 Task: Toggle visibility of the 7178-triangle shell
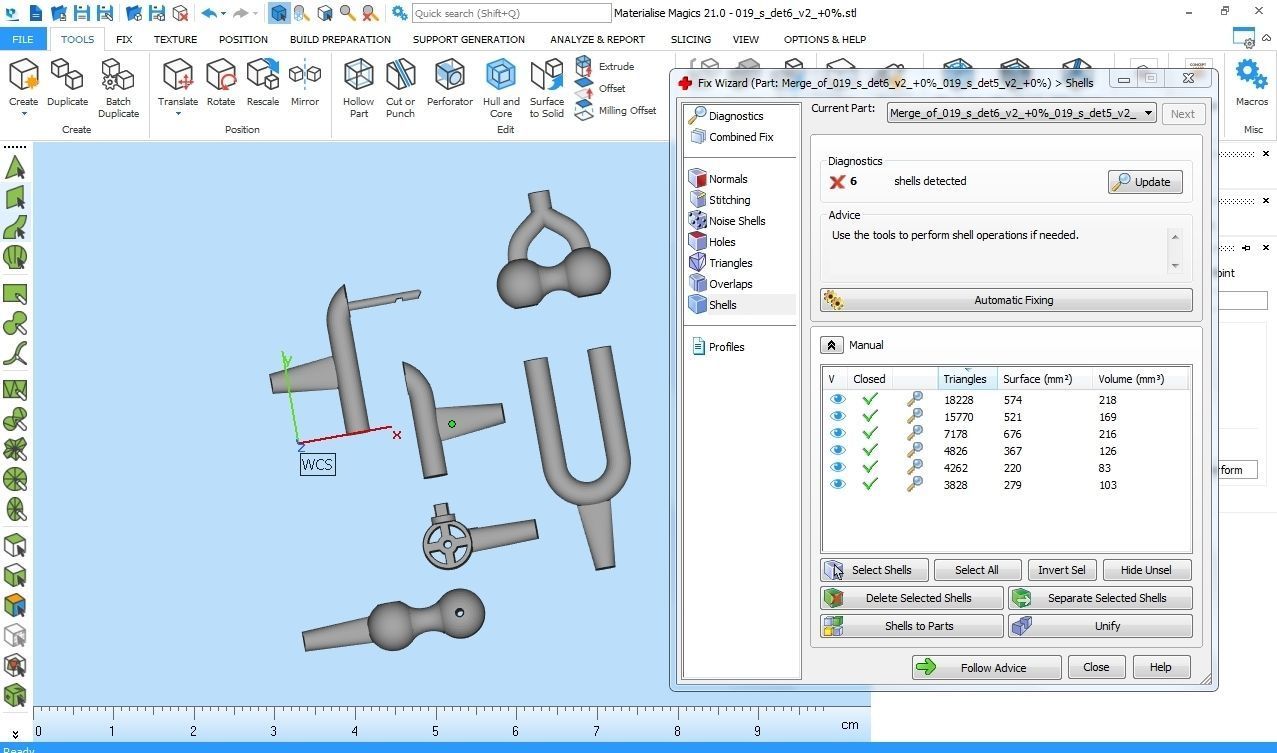(x=837, y=433)
